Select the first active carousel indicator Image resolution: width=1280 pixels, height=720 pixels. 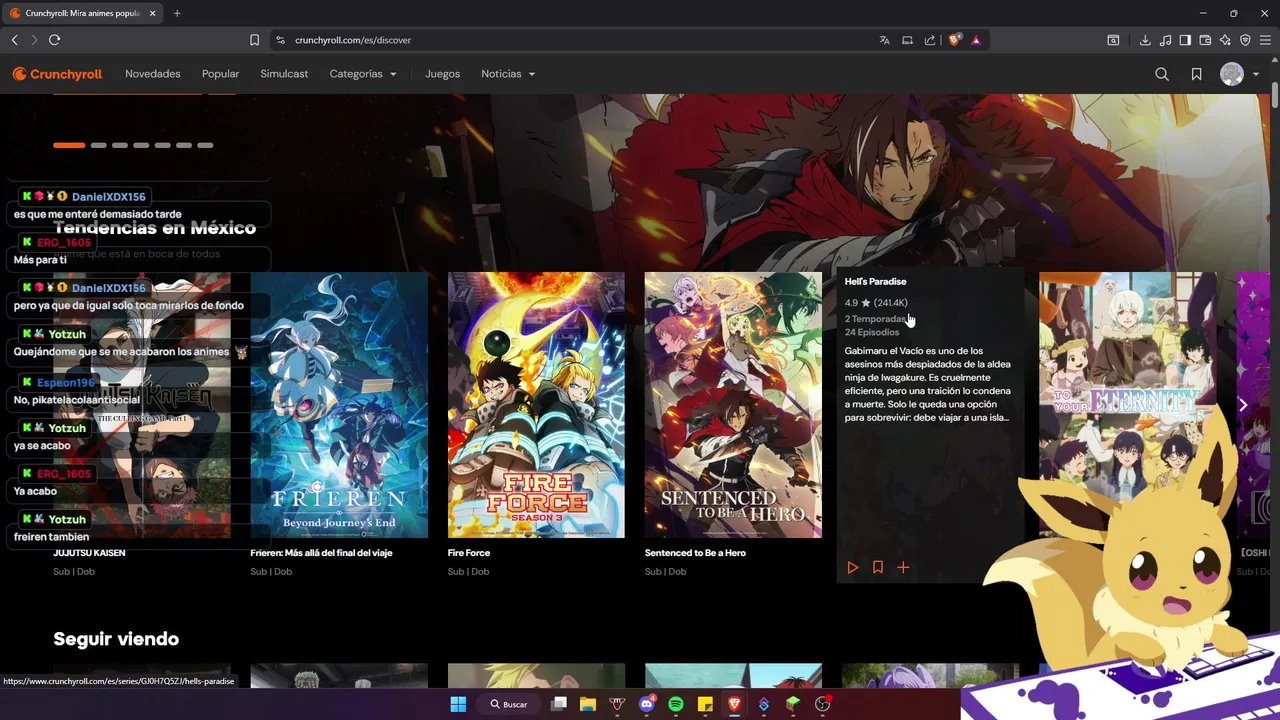[x=69, y=145]
